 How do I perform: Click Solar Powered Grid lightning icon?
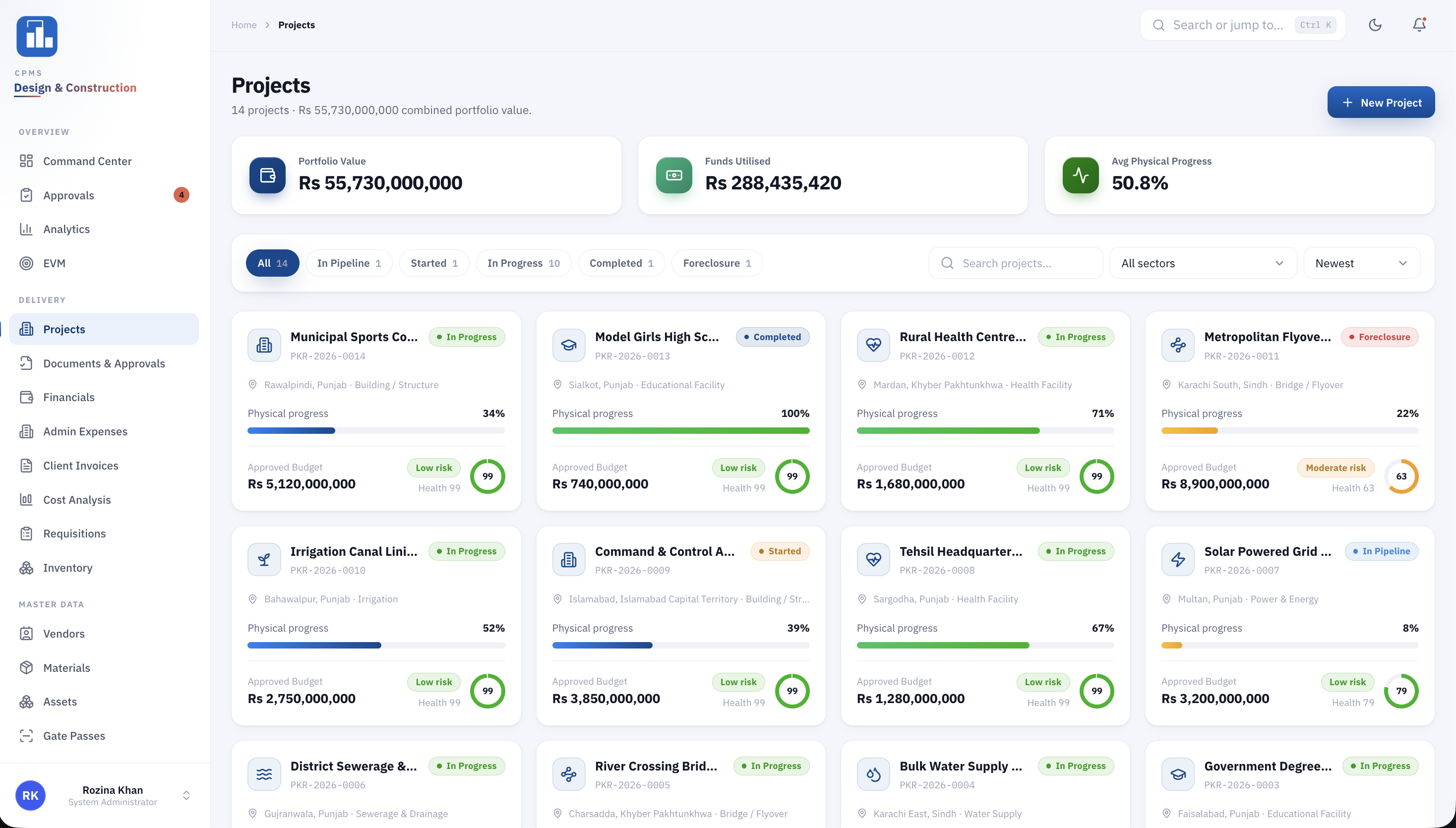1178,560
